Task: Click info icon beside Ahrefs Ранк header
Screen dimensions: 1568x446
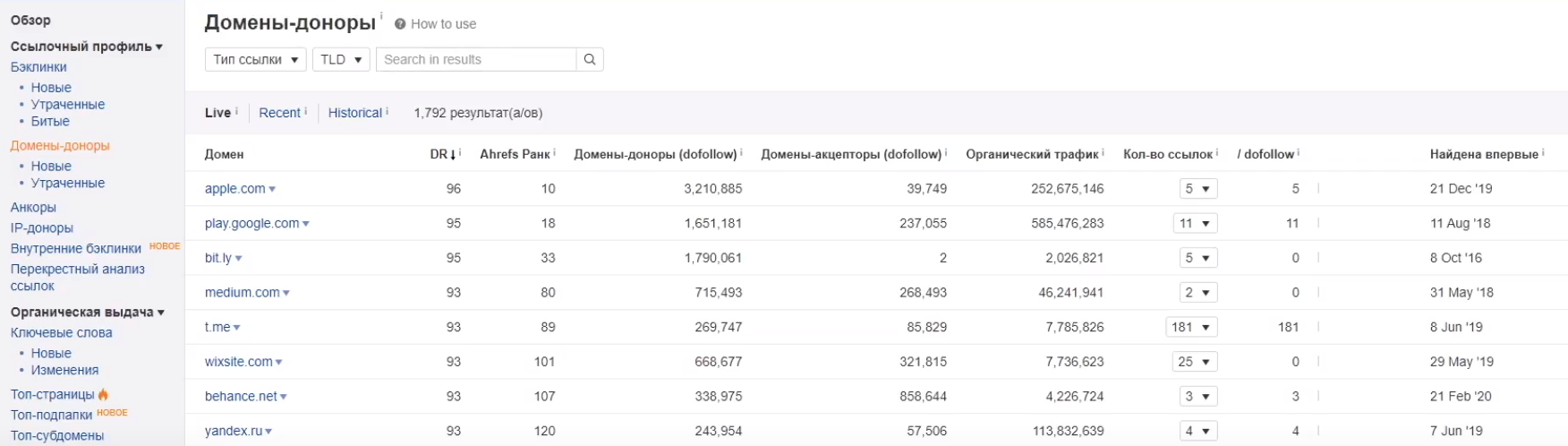Action: (555, 153)
